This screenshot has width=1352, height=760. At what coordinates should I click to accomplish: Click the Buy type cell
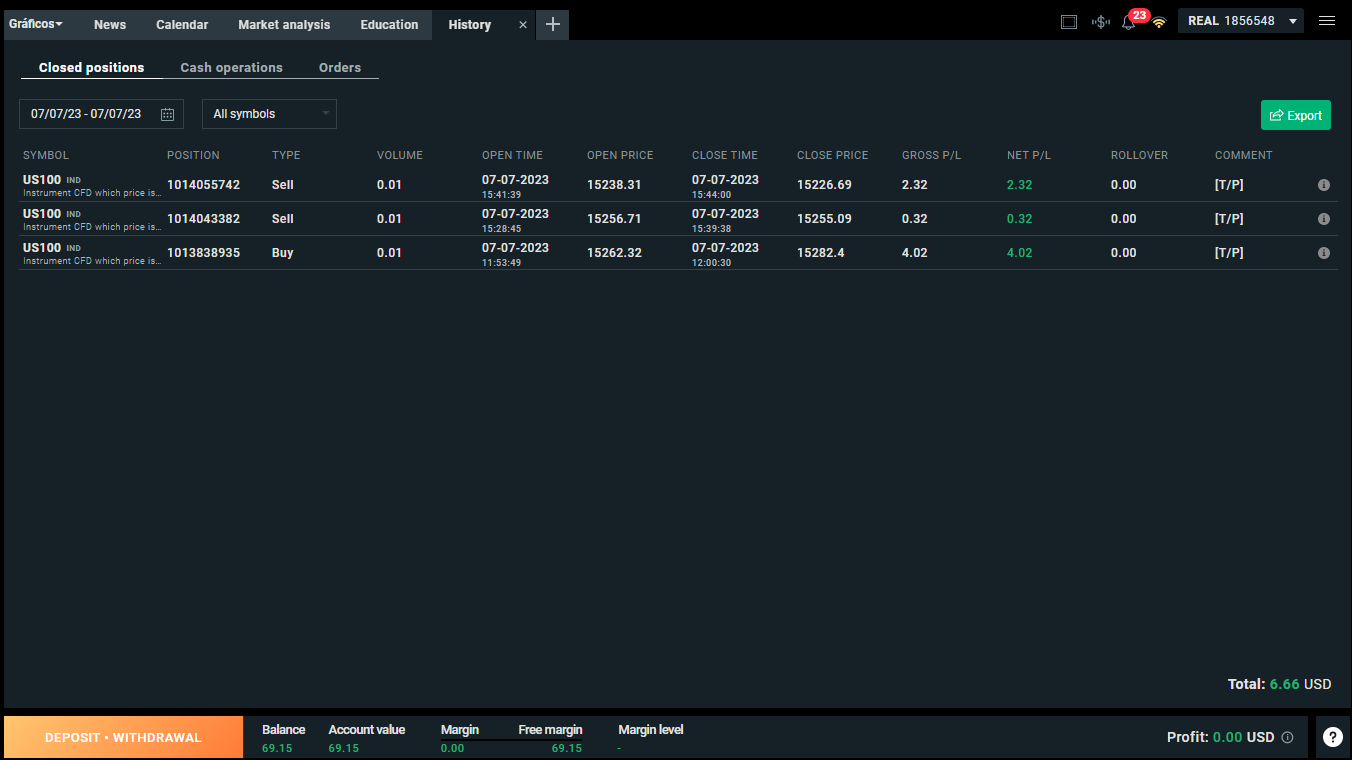(x=283, y=253)
